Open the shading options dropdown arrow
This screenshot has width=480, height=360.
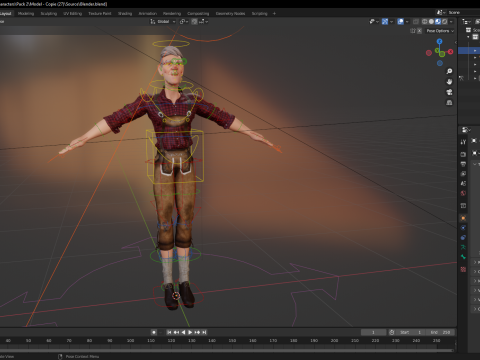pyautogui.click(x=451, y=22)
